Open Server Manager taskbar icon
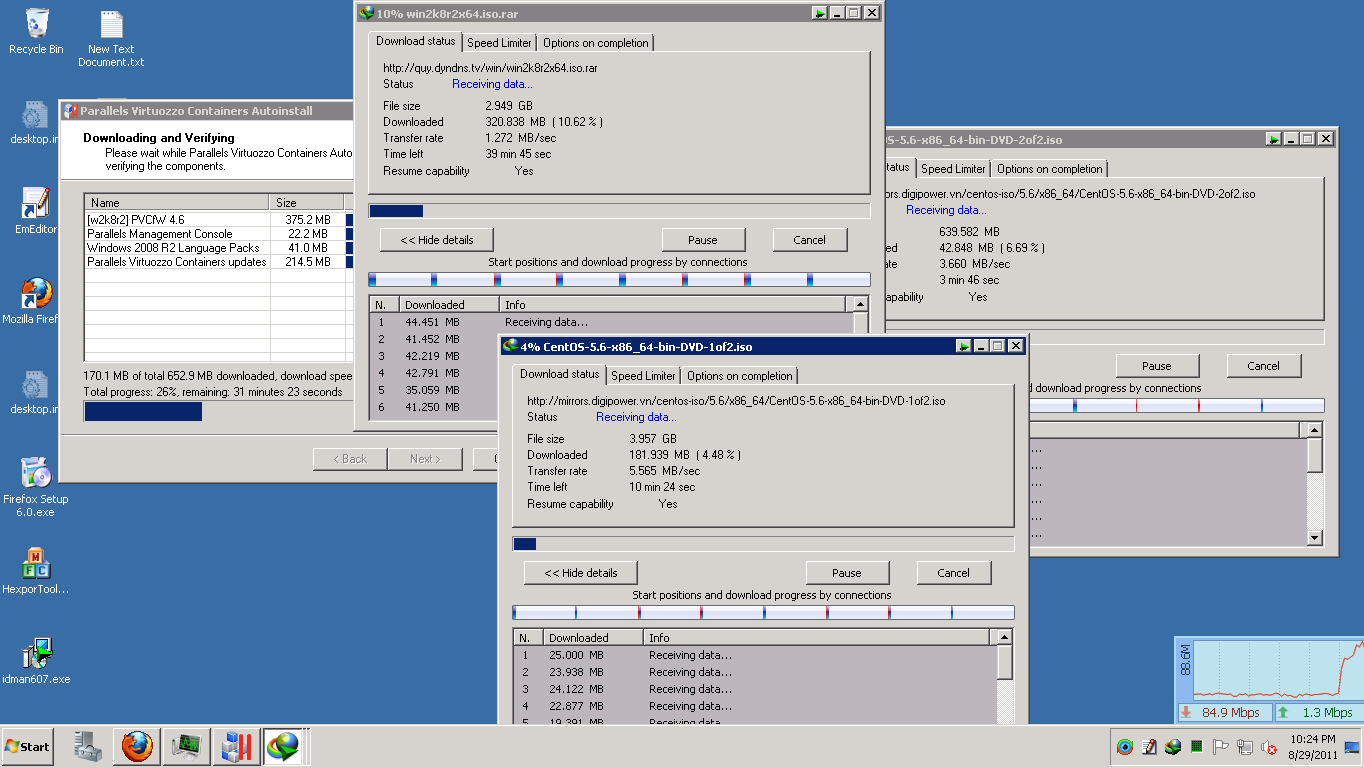This screenshot has width=1364, height=768. (x=88, y=746)
